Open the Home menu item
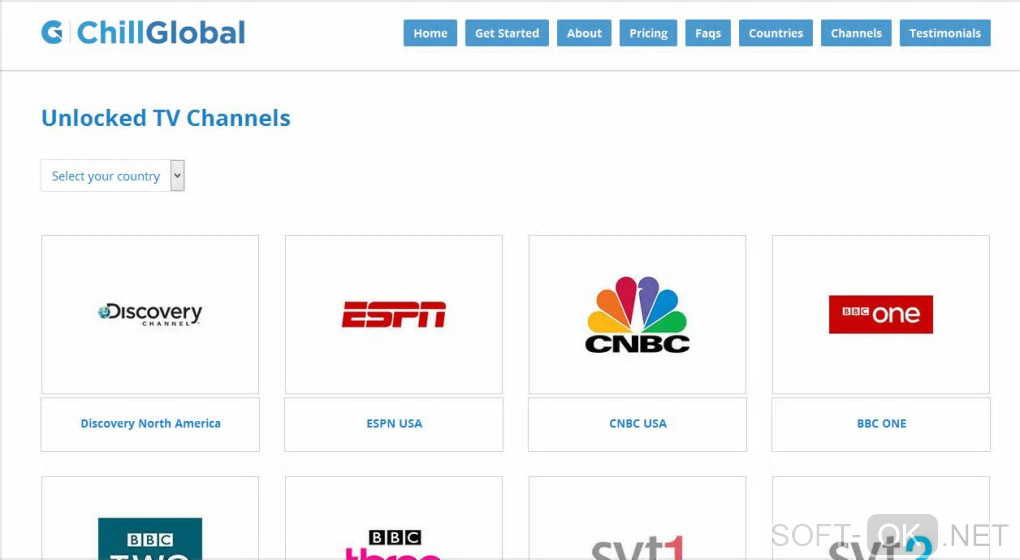The height and width of the screenshot is (560, 1020). coord(430,33)
